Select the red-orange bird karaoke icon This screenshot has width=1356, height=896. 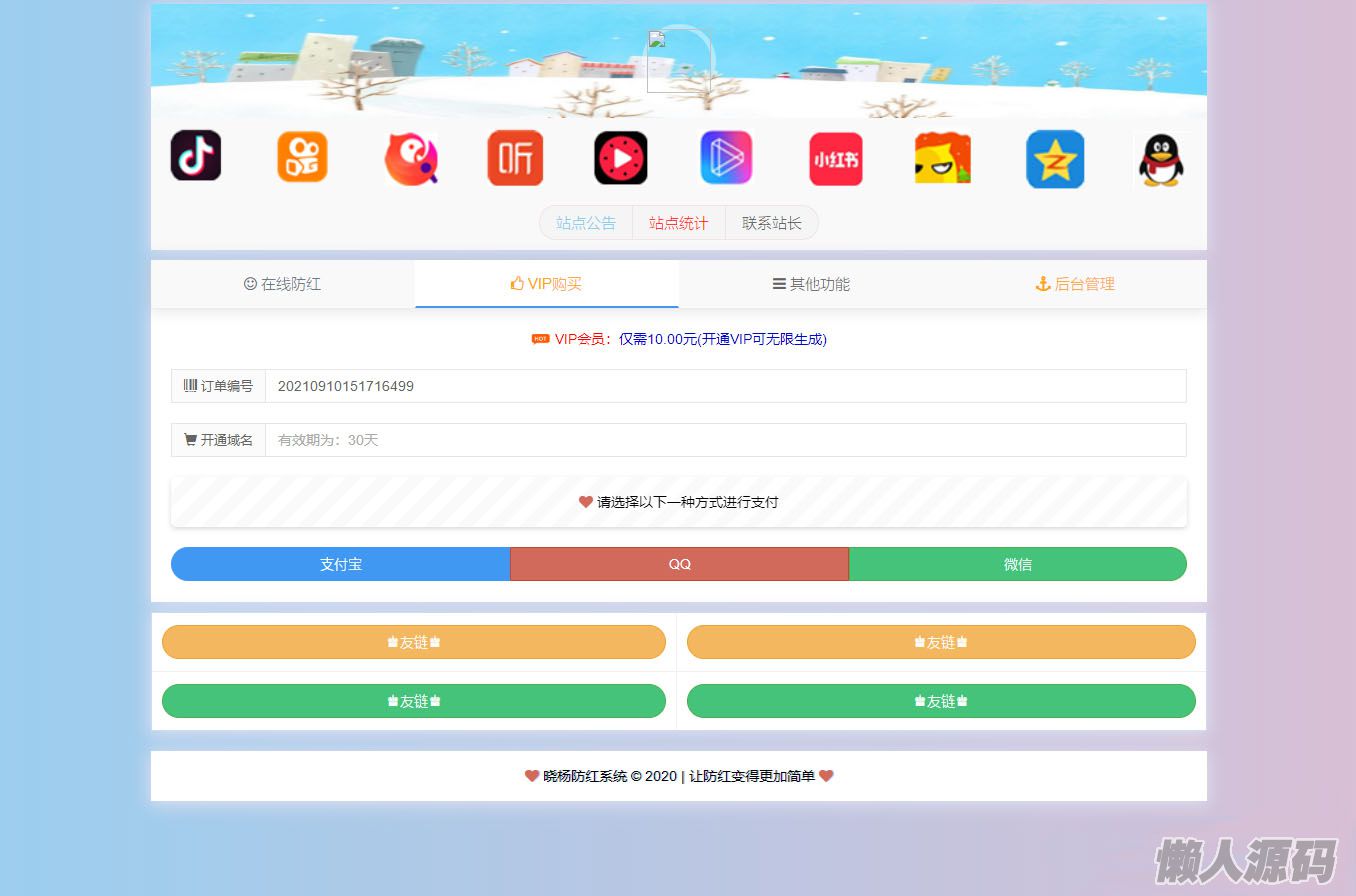tap(411, 158)
